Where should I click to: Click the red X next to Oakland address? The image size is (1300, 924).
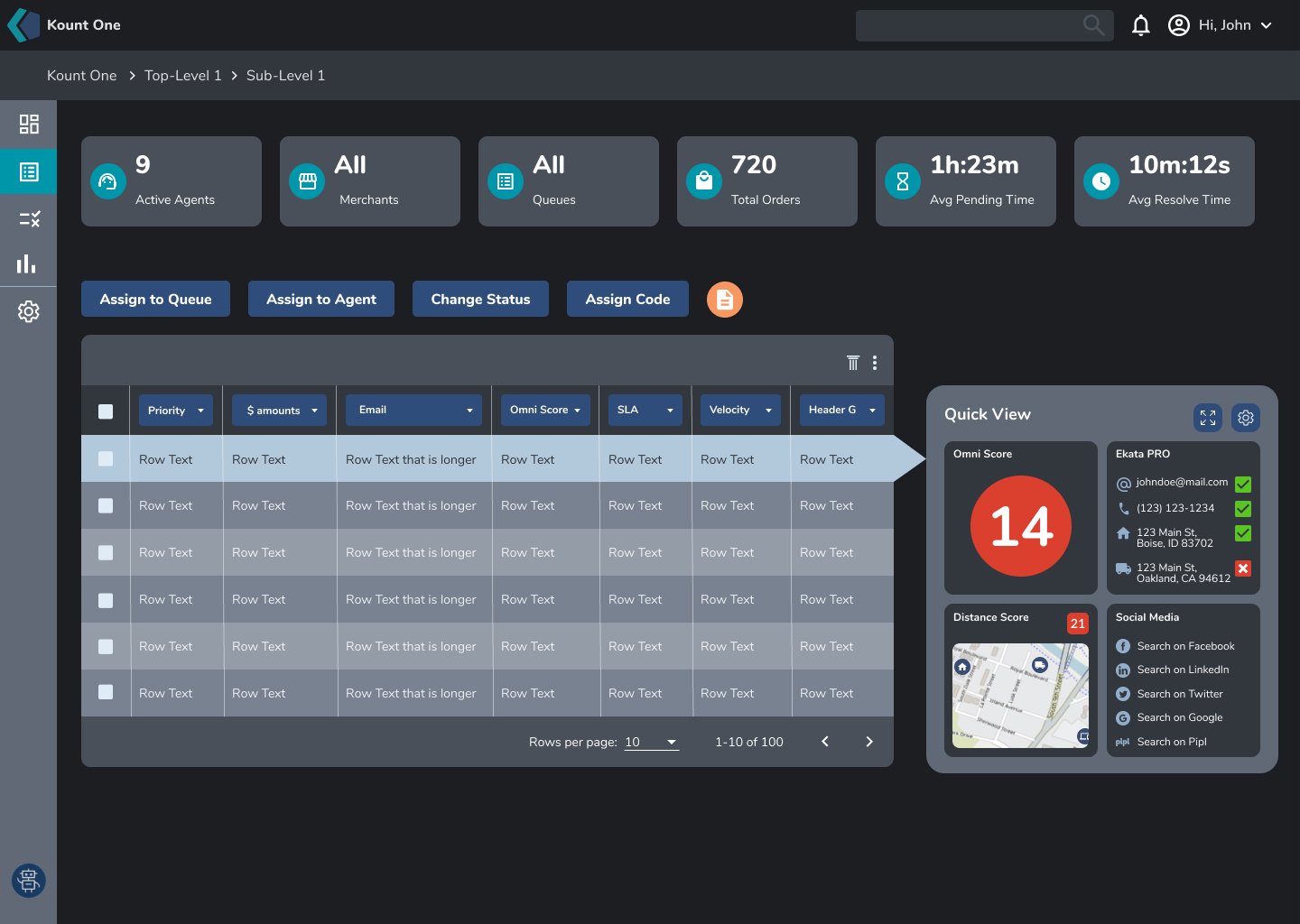(x=1243, y=568)
